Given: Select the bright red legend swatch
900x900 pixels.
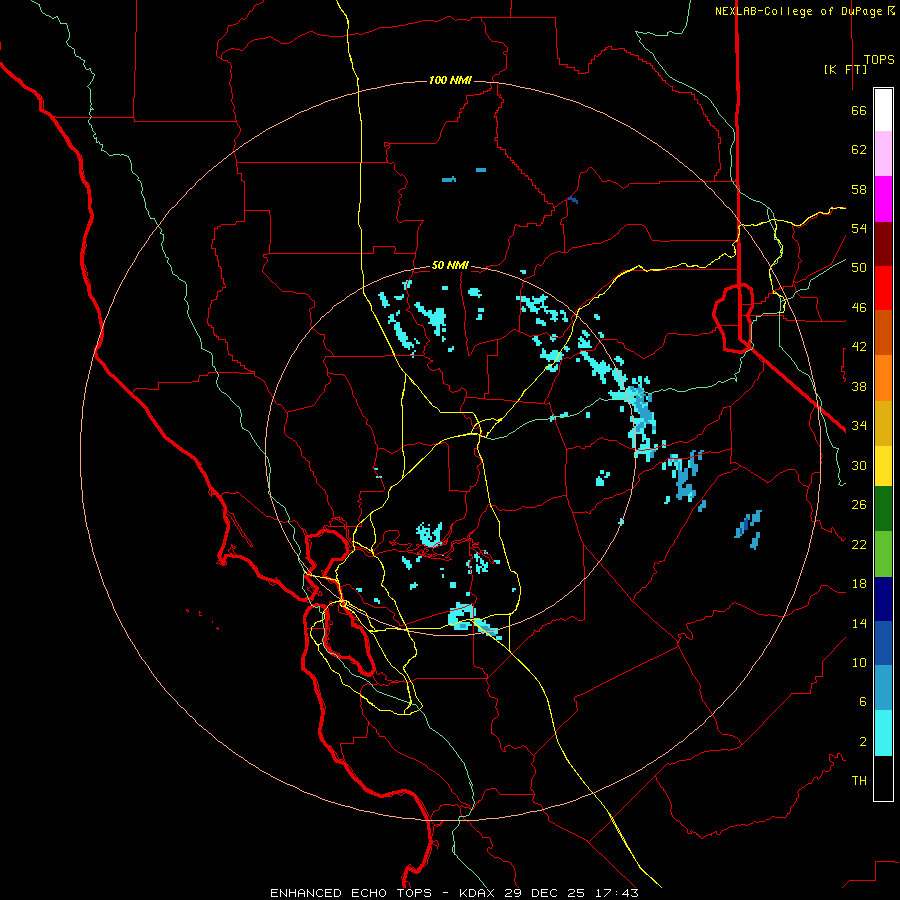Looking at the screenshot, I should 883,288.
